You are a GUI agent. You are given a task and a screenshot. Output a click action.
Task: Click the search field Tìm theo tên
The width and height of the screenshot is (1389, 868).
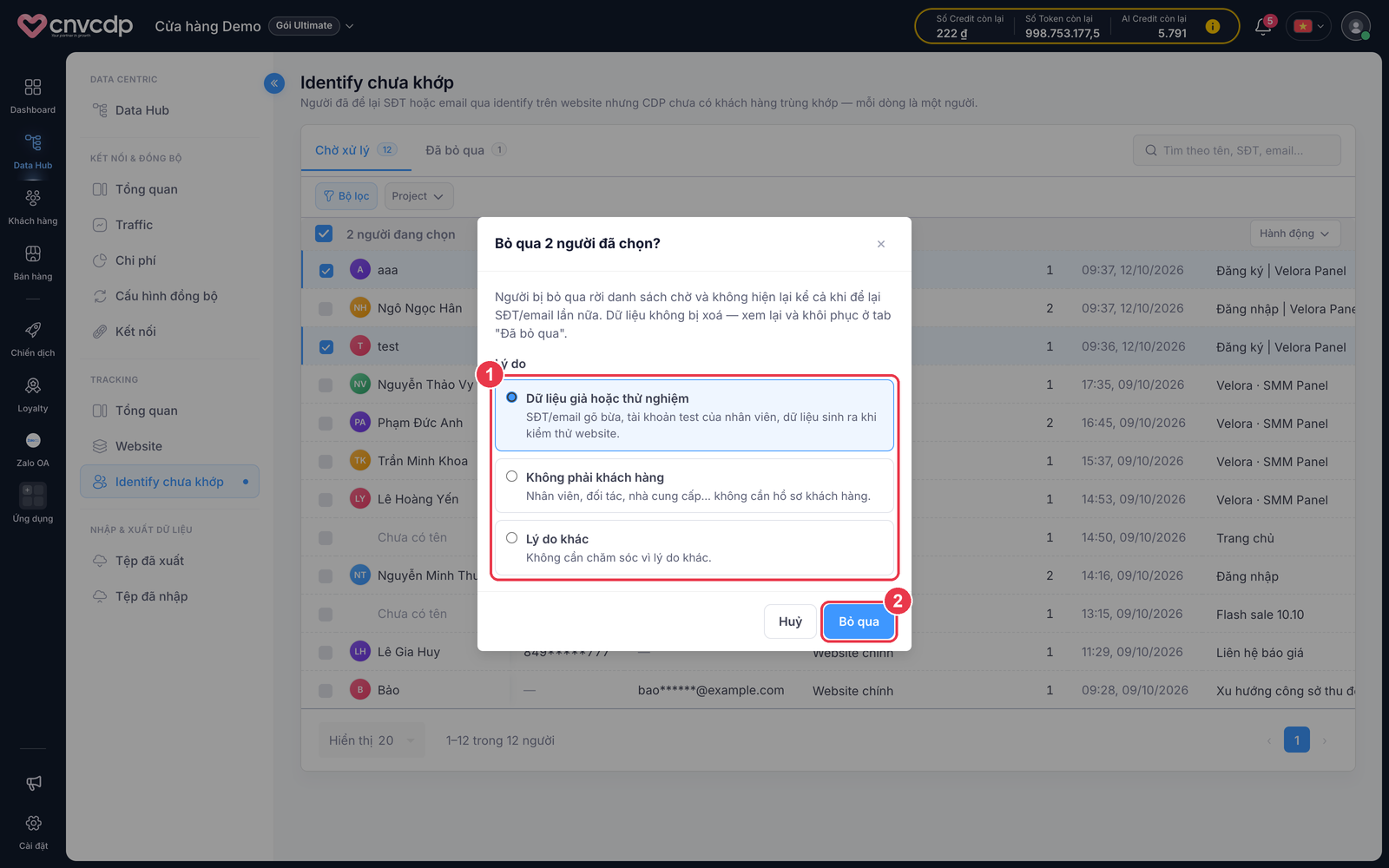(1237, 150)
